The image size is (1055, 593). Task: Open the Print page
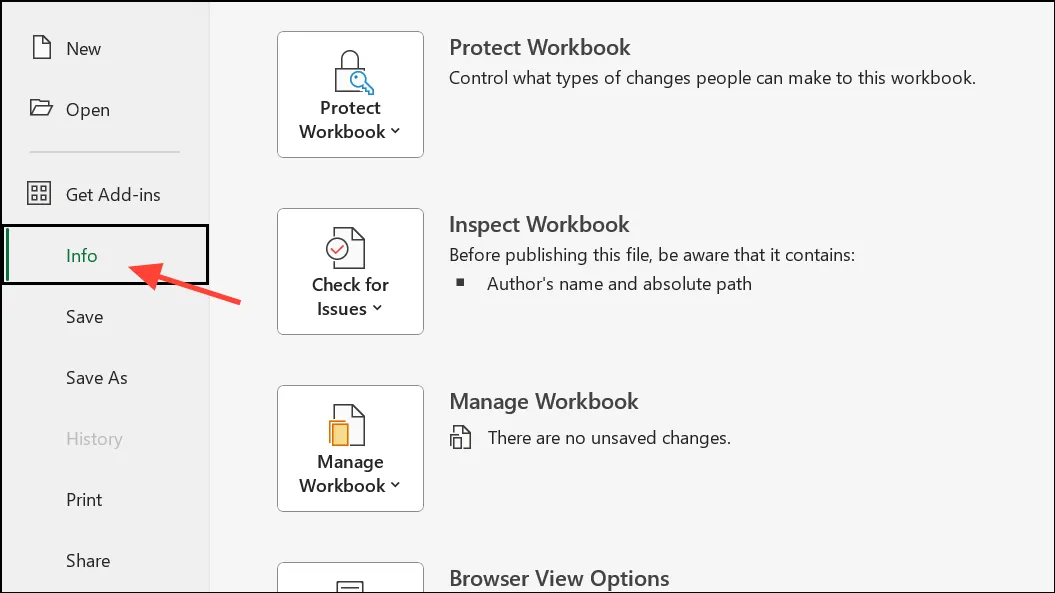click(84, 499)
